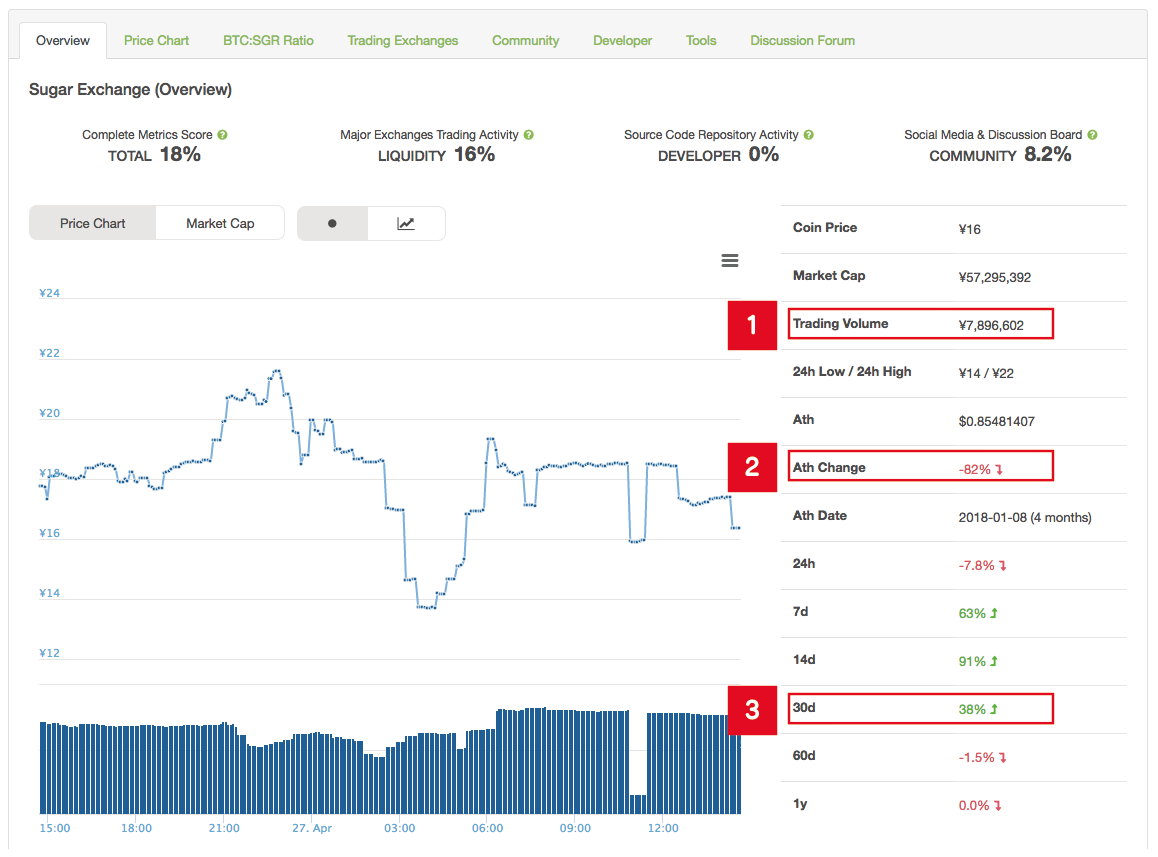Open the Community tab

(525, 40)
